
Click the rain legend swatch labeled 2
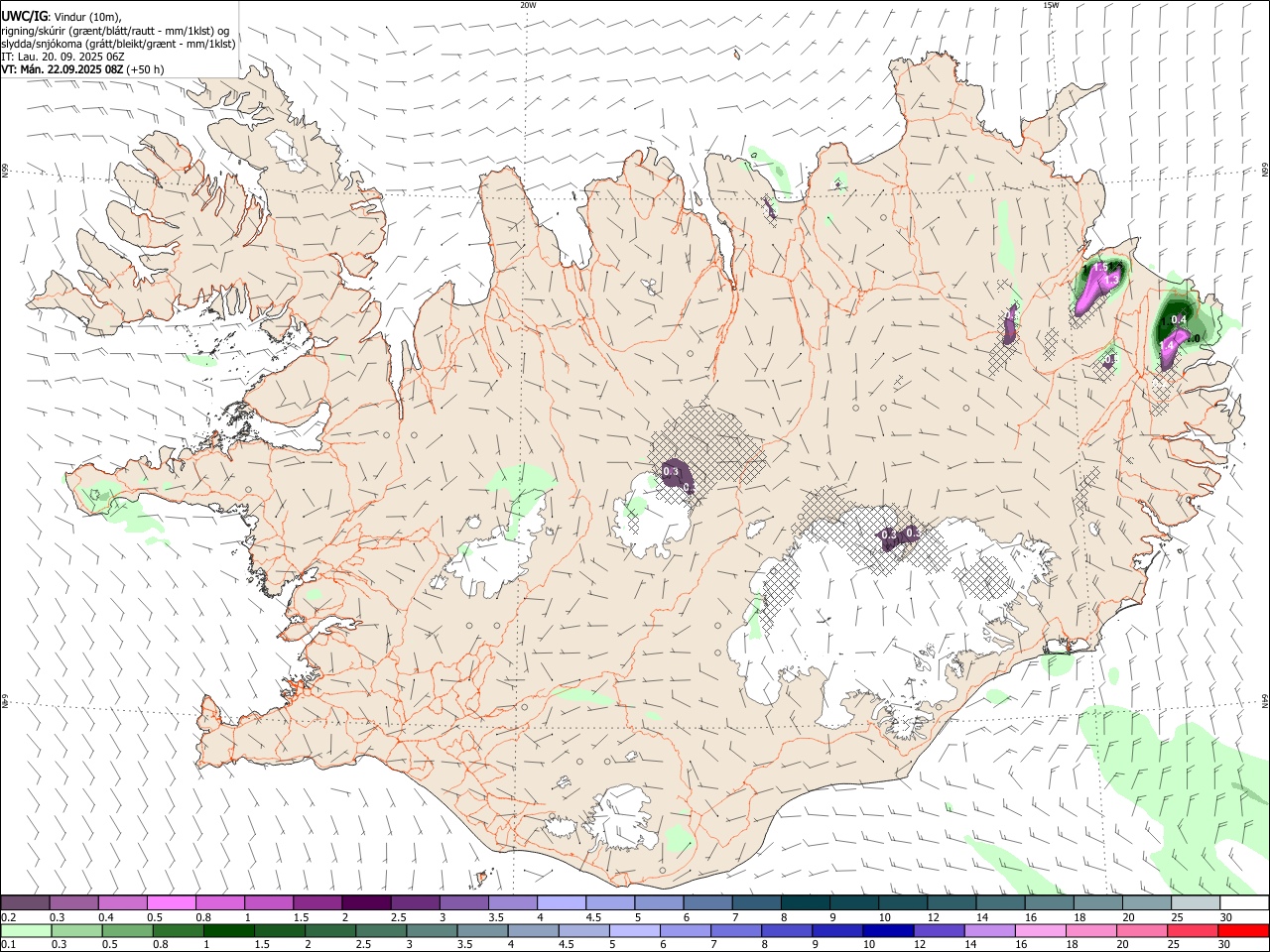[329, 930]
